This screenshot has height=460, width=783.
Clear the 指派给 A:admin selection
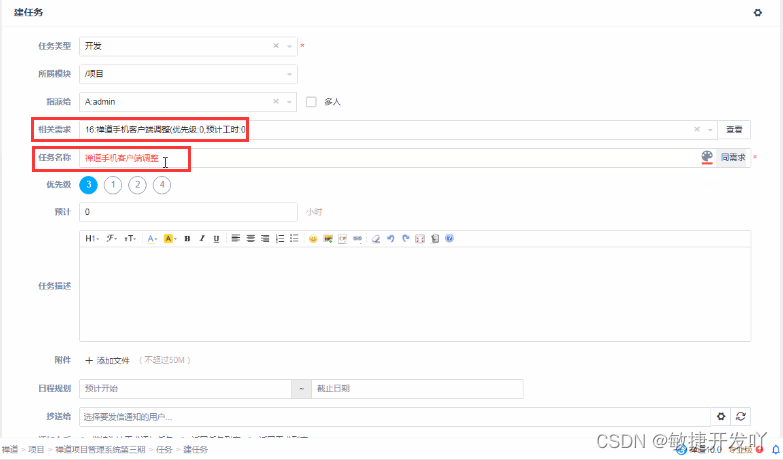tap(276, 102)
